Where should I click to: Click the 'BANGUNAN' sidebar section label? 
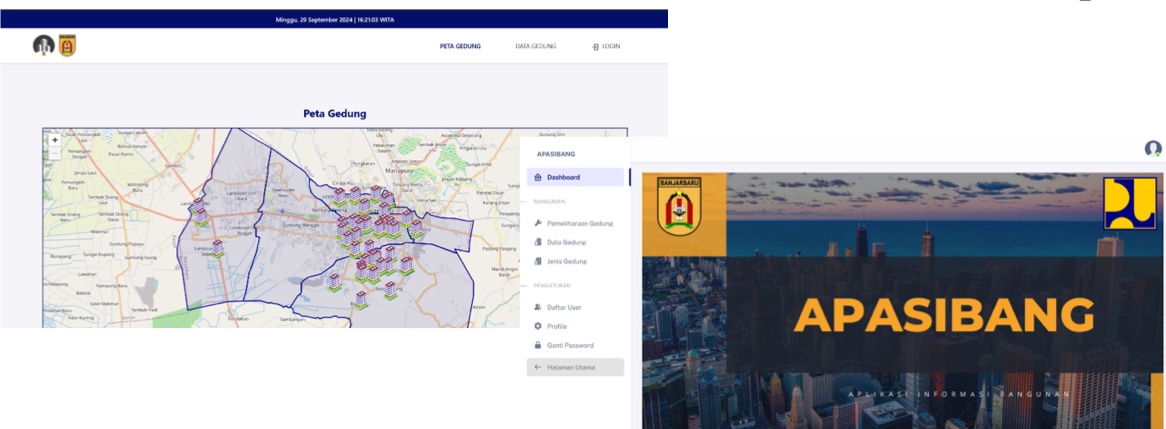(x=550, y=201)
